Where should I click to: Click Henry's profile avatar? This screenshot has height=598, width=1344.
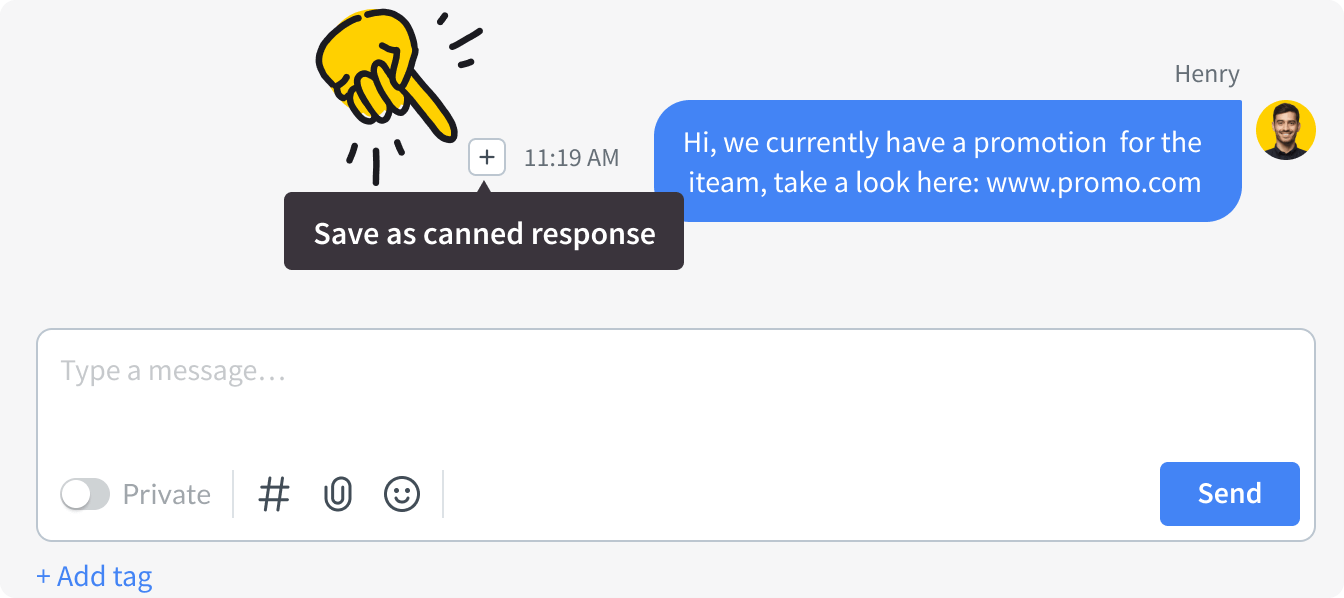[x=1286, y=130]
